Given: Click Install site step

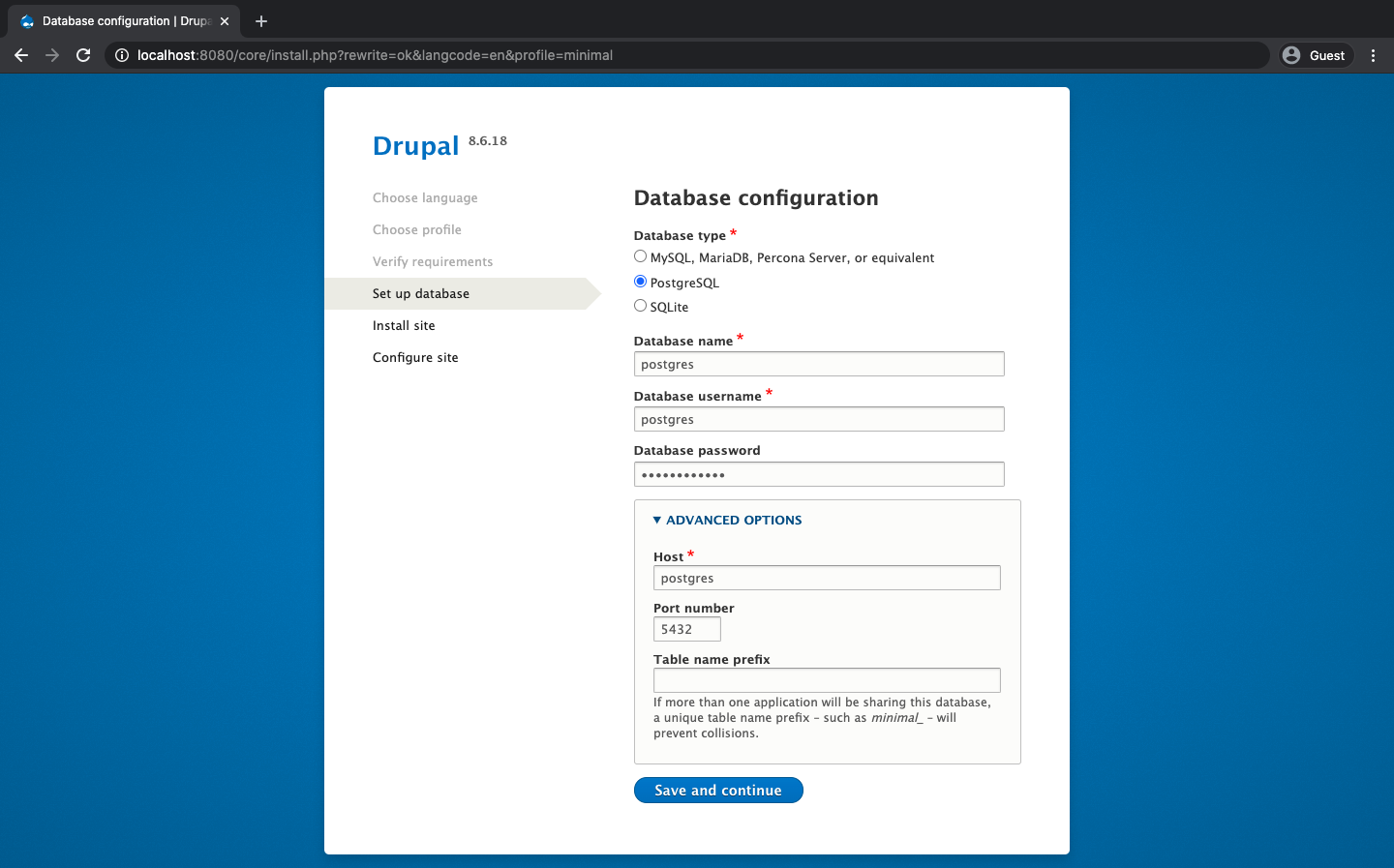Looking at the screenshot, I should [x=404, y=325].
